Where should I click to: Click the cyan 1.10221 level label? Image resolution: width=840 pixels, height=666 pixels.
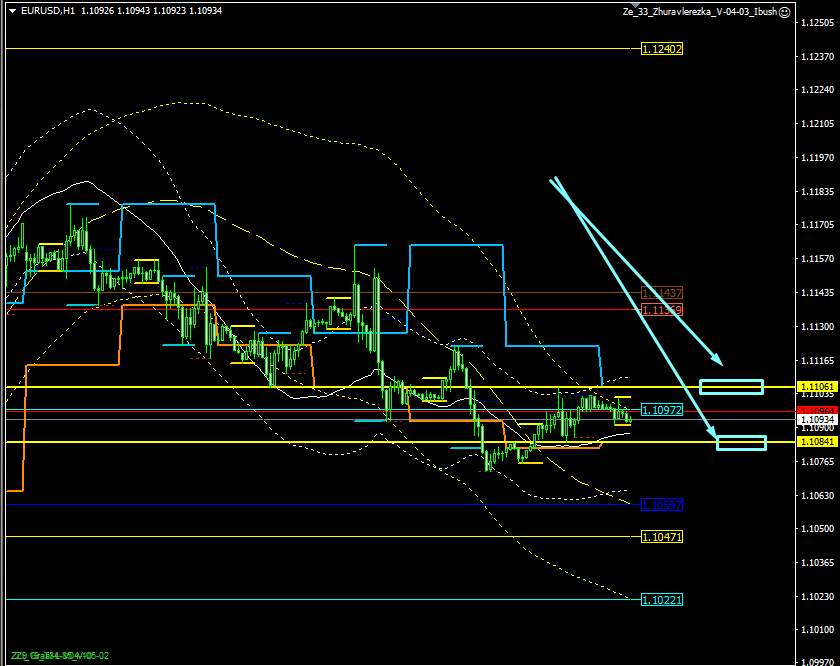tap(662, 599)
